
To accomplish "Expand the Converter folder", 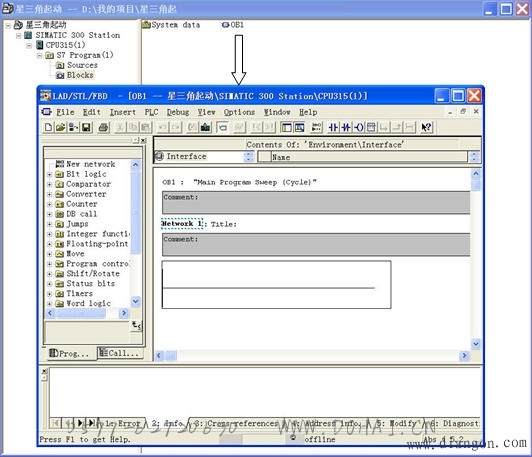I will pos(50,194).
